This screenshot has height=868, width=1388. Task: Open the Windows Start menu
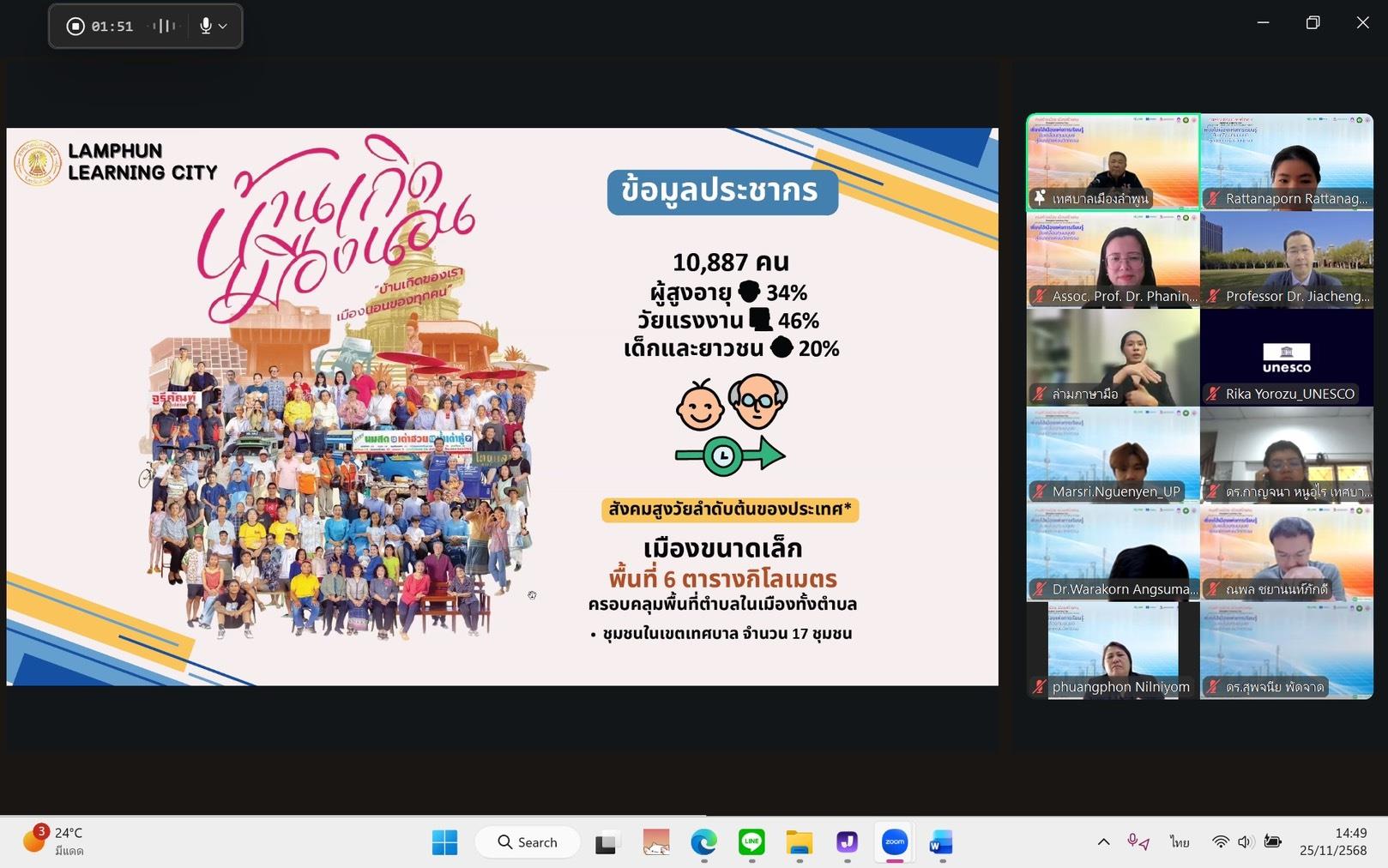pyautogui.click(x=444, y=842)
